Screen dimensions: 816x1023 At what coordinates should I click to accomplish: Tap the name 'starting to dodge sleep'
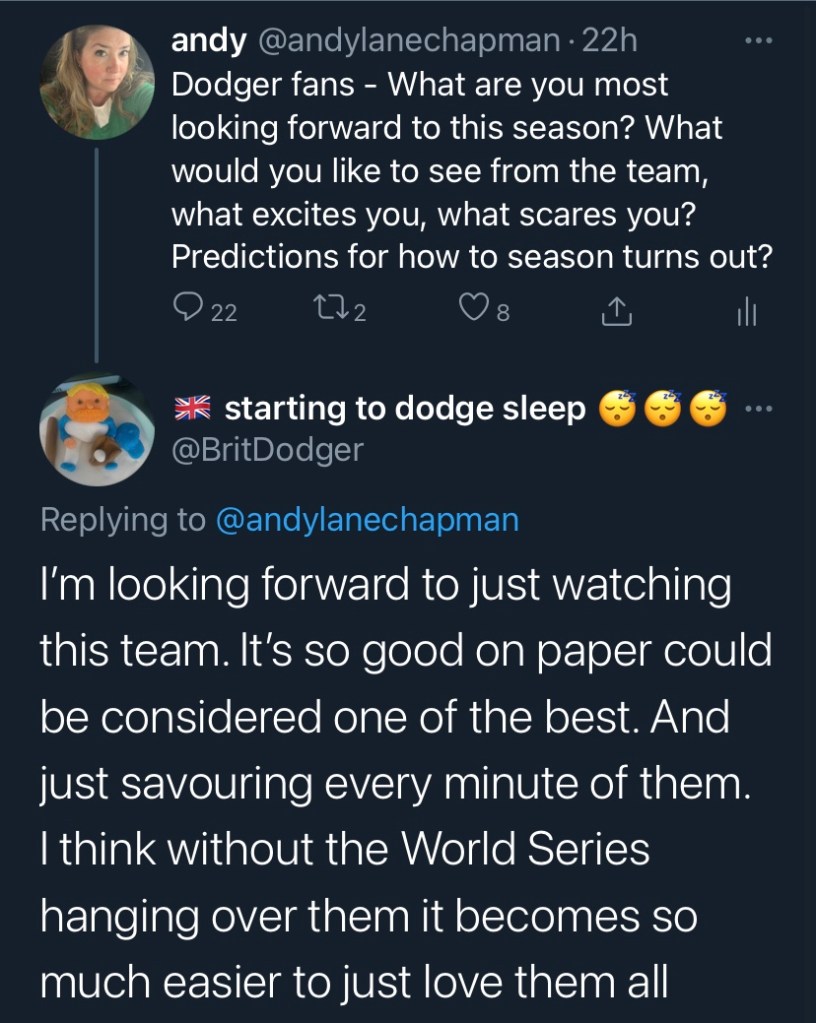click(x=404, y=409)
